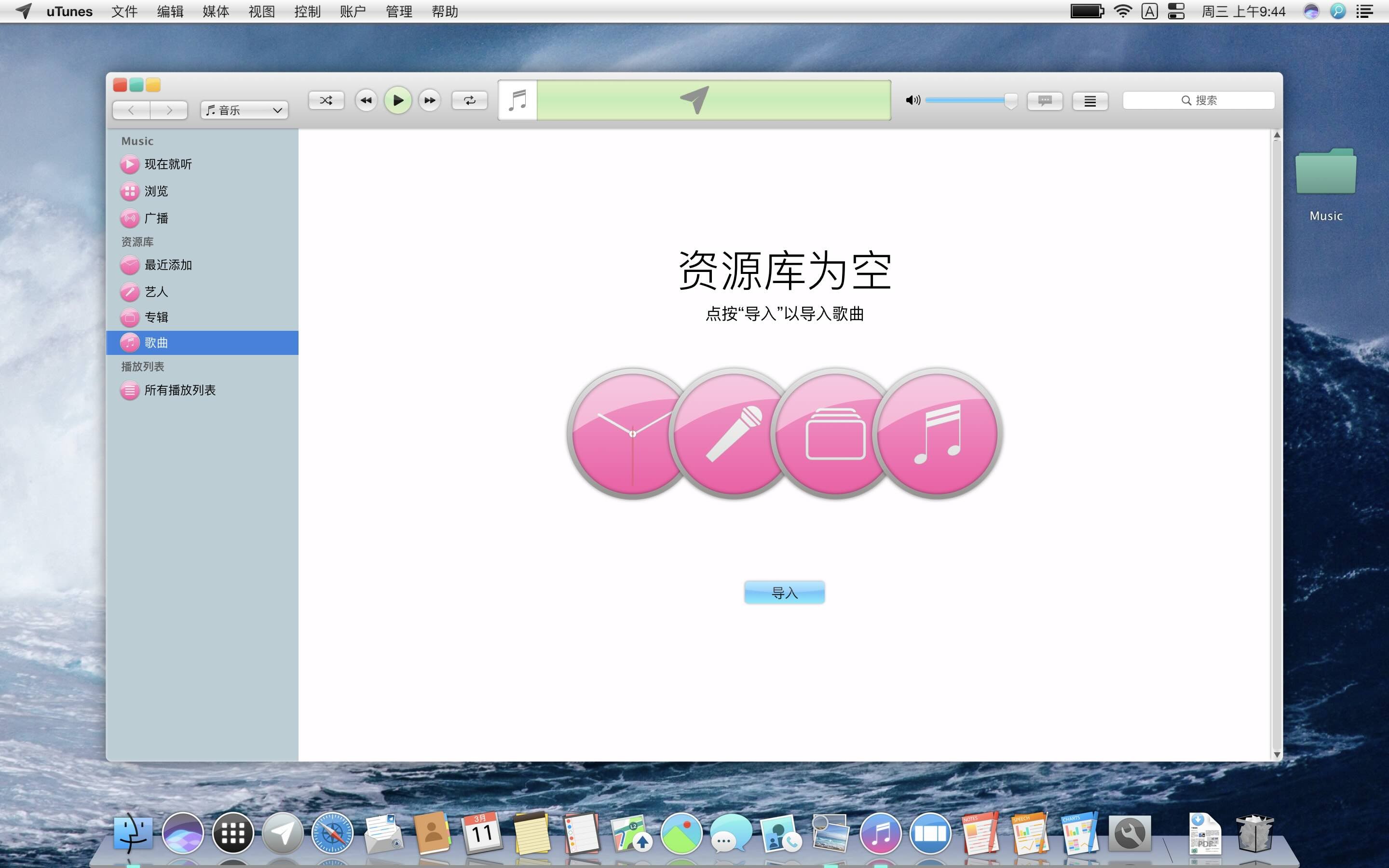Open the input source menu
Screen dimensions: 1389x868
[1149, 12]
